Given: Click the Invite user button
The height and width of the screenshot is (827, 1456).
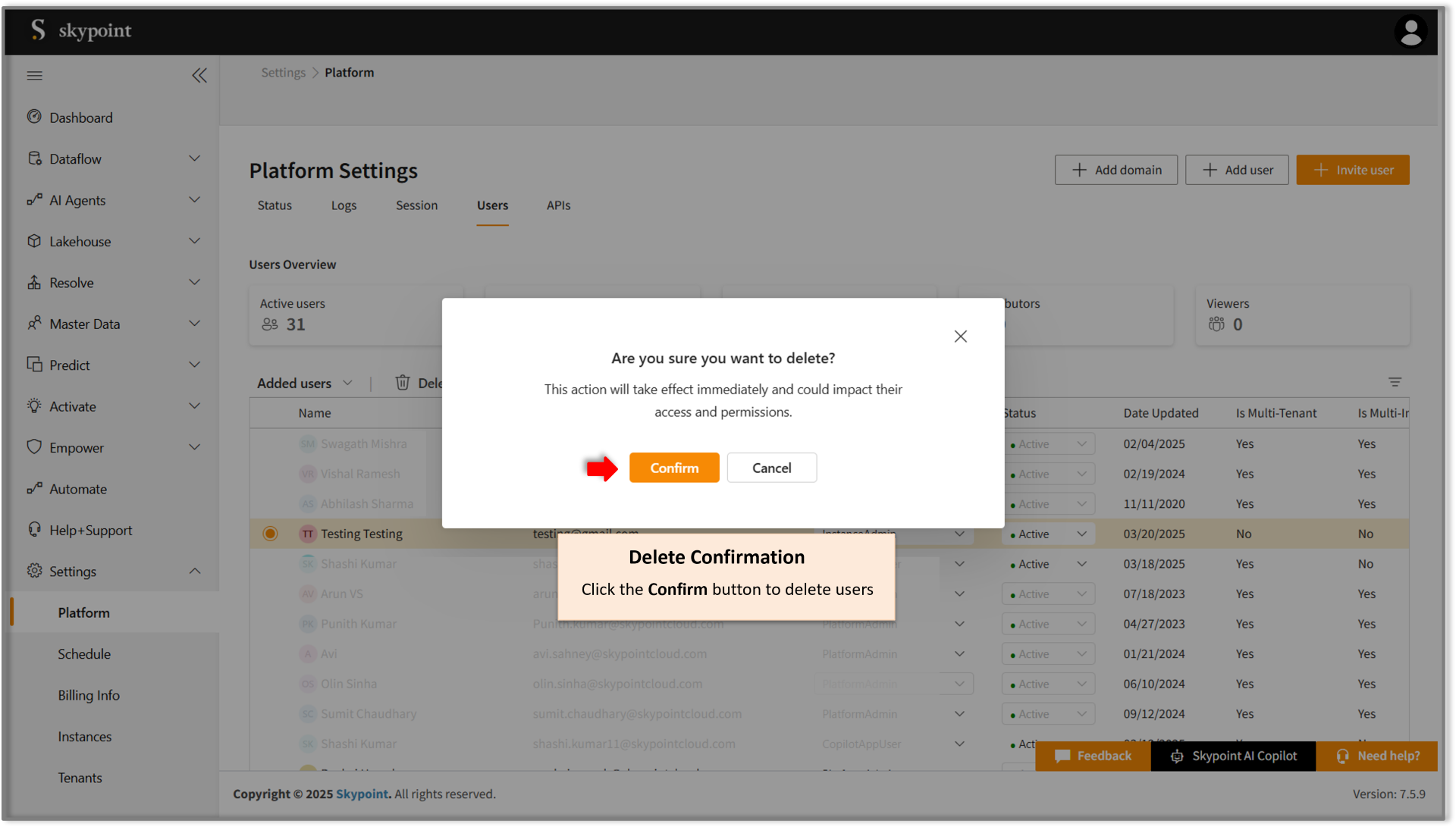Looking at the screenshot, I should click(1352, 170).
